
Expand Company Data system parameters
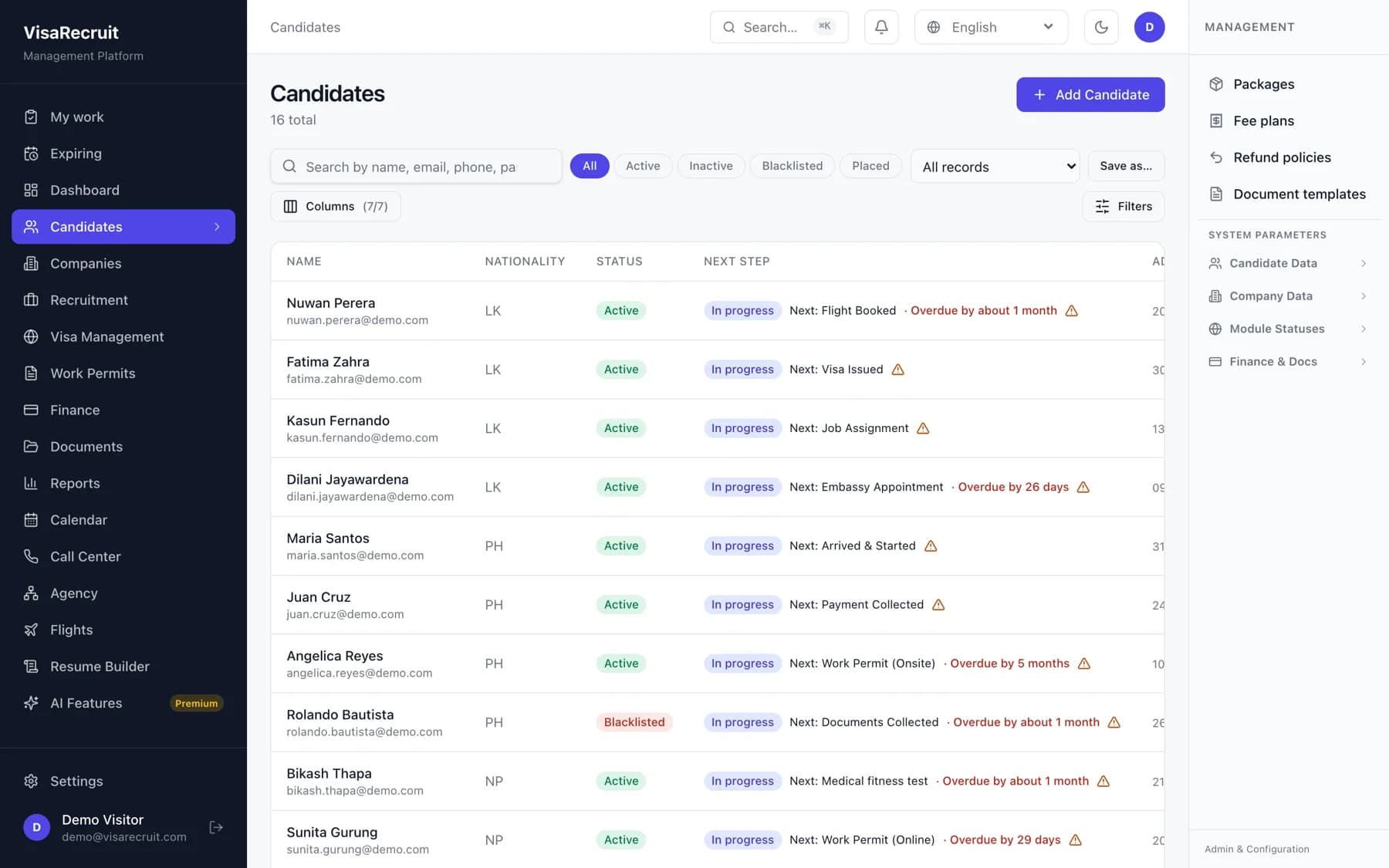(x=1289, y=296)
